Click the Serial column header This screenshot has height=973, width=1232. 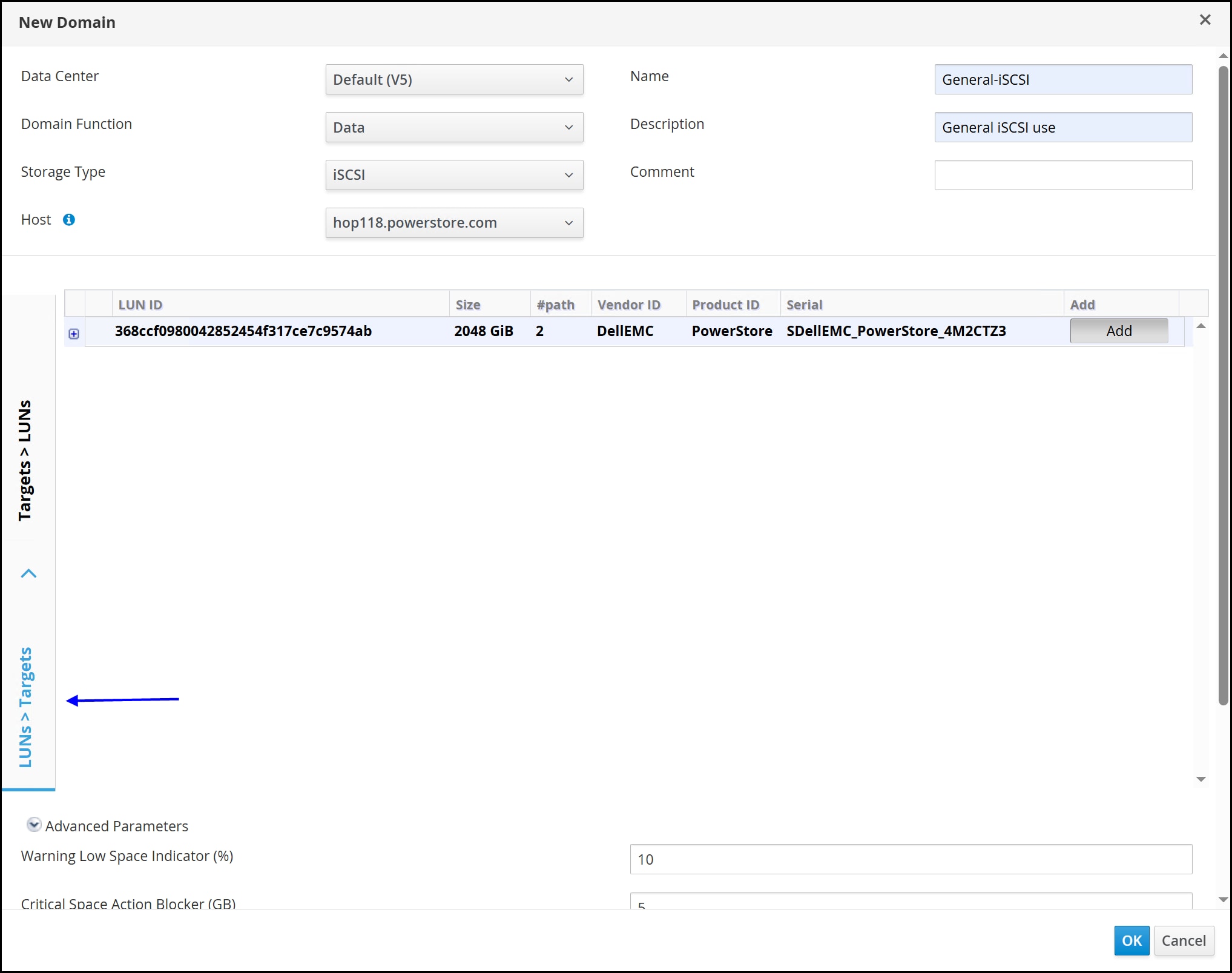922,305
